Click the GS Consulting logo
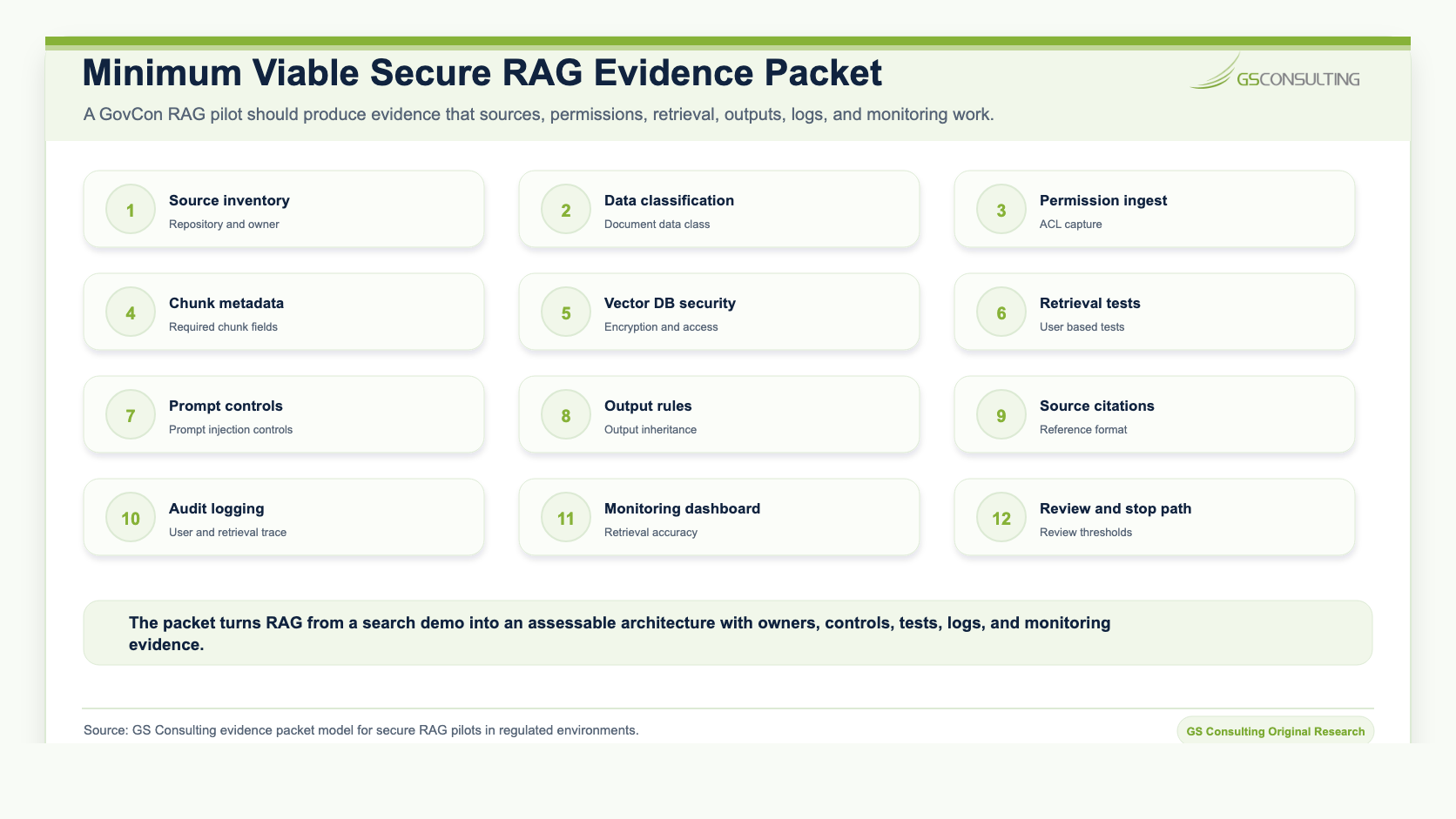1456x819 pixels. coord(1275,72)
